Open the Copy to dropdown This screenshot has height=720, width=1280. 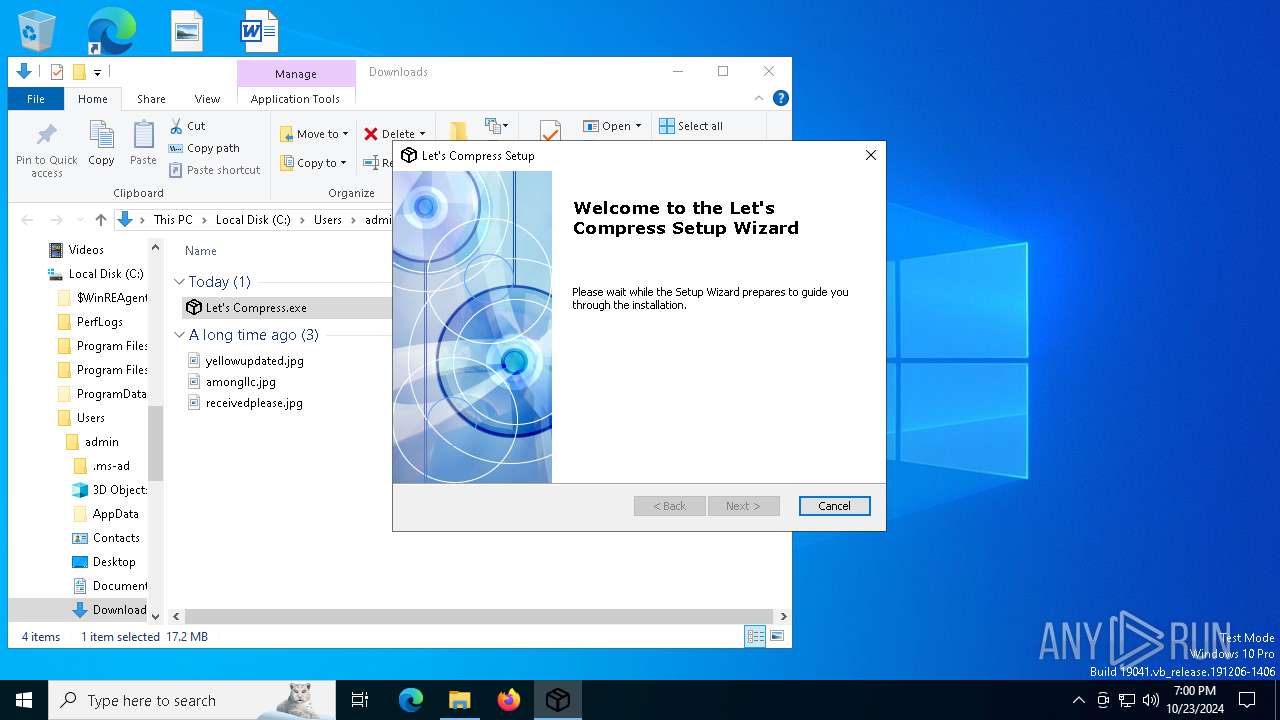tap(313, 163)
